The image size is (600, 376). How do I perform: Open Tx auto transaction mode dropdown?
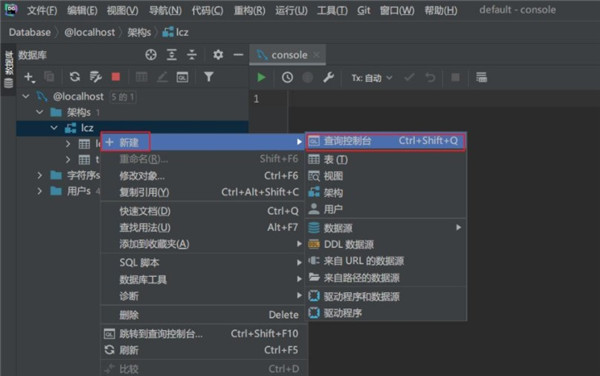pos(372,78)
